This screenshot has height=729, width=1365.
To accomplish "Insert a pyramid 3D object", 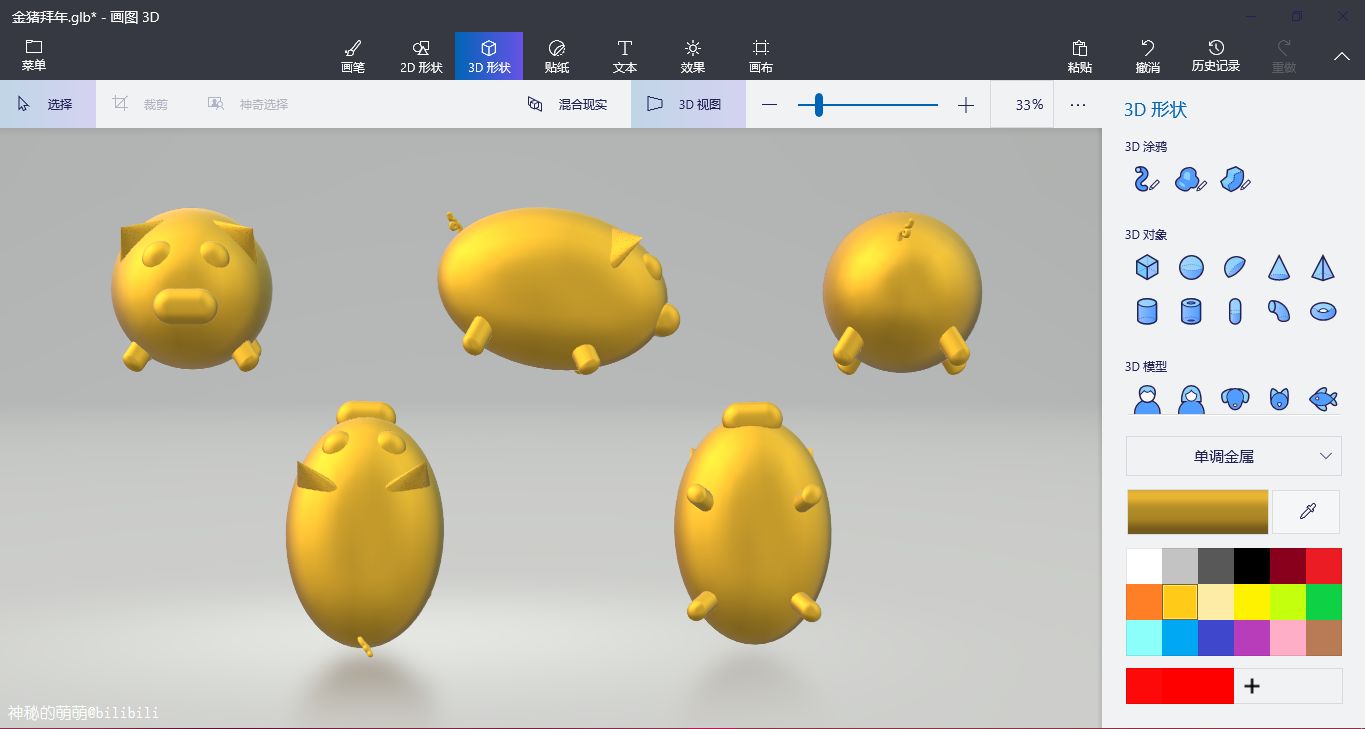I will [1323, 267].
